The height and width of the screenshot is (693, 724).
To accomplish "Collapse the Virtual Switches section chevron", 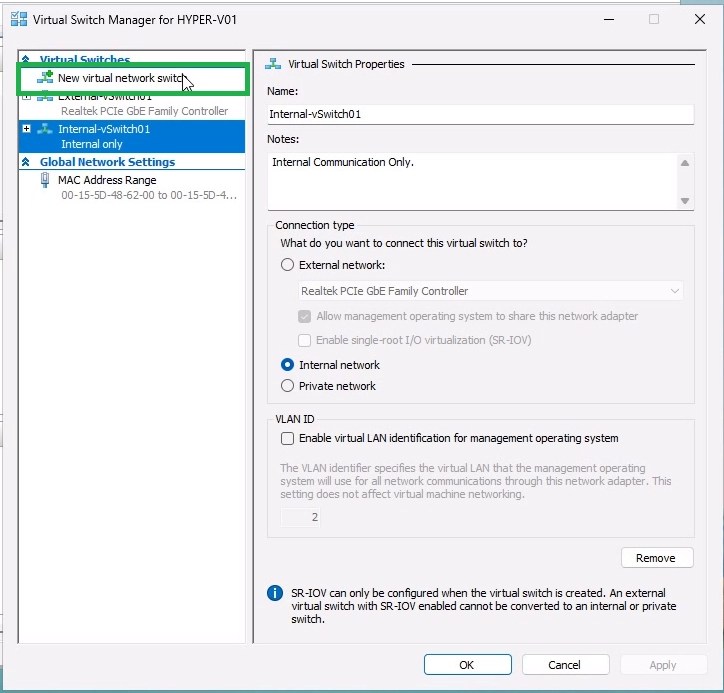I will pos(26,59).
